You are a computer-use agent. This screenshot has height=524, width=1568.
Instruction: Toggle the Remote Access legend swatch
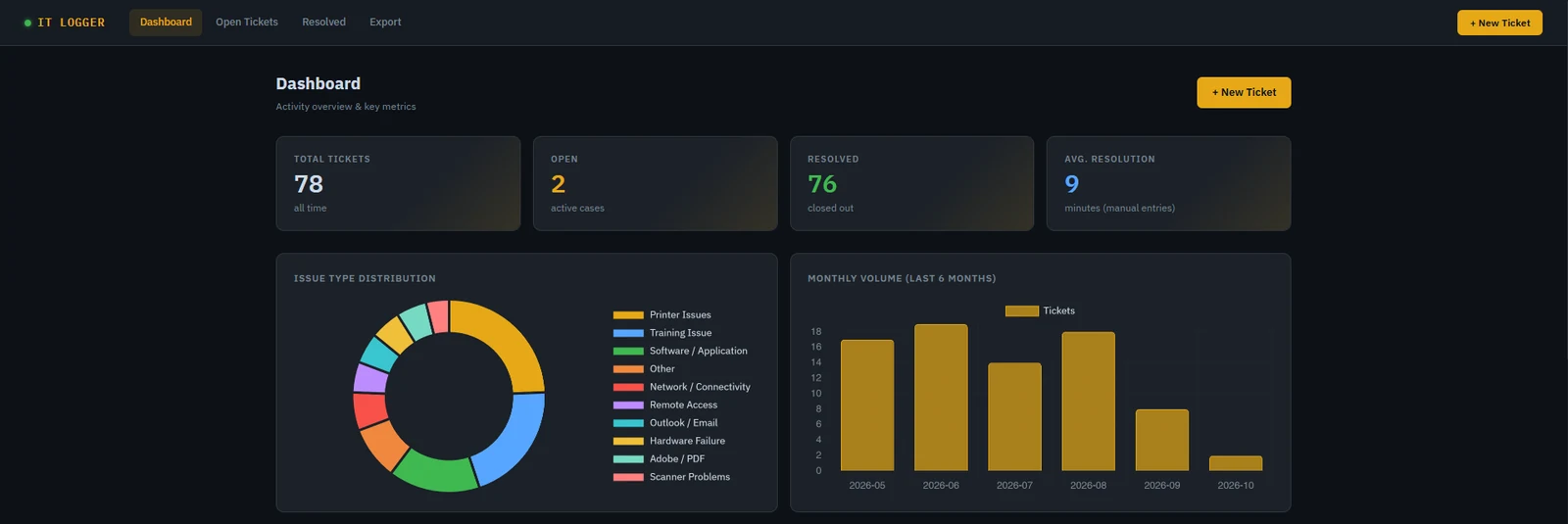tap(628, 405)
